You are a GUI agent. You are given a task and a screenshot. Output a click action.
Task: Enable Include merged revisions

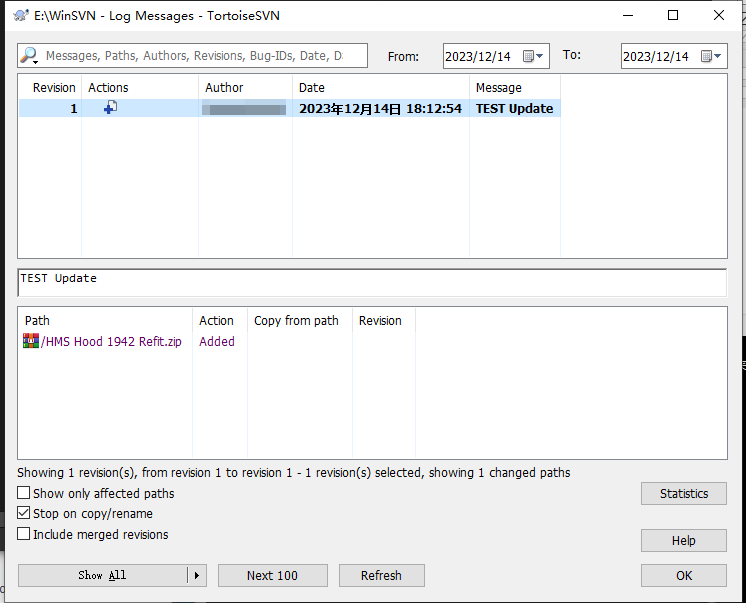tap(24, 535)
